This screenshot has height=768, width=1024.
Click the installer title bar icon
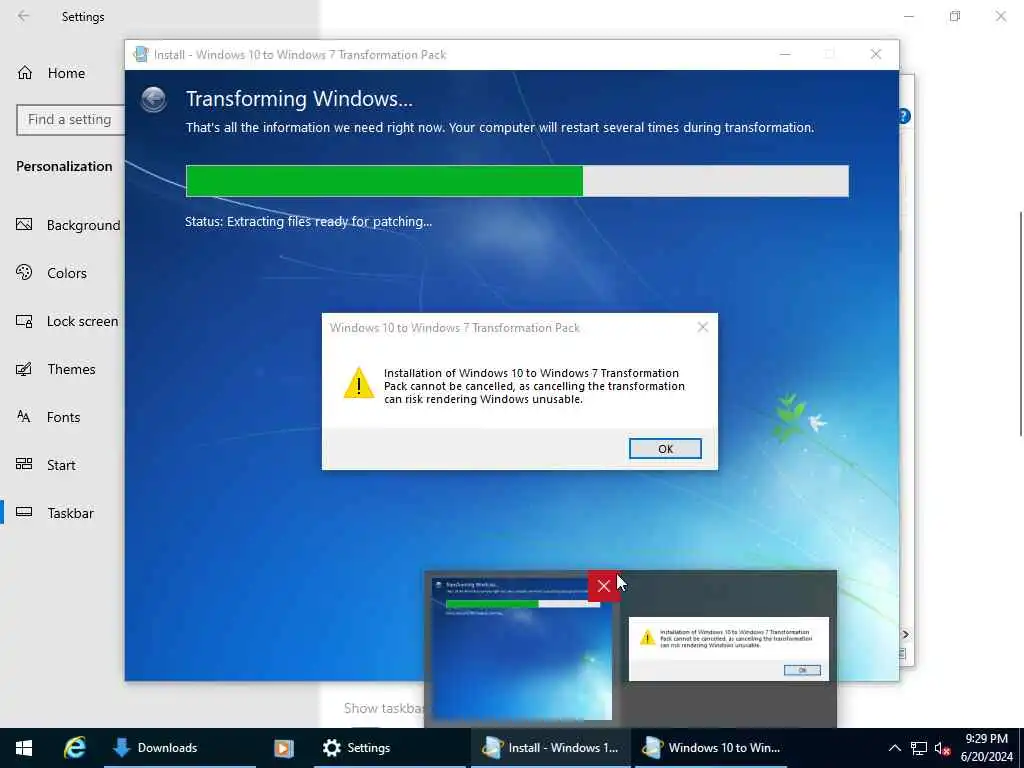pyautogui.click(x=140, y=54)
